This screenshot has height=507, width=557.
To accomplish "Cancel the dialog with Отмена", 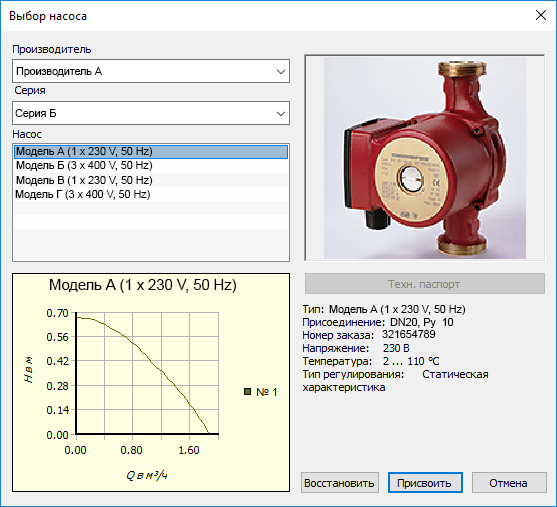I will coord(509,483).
